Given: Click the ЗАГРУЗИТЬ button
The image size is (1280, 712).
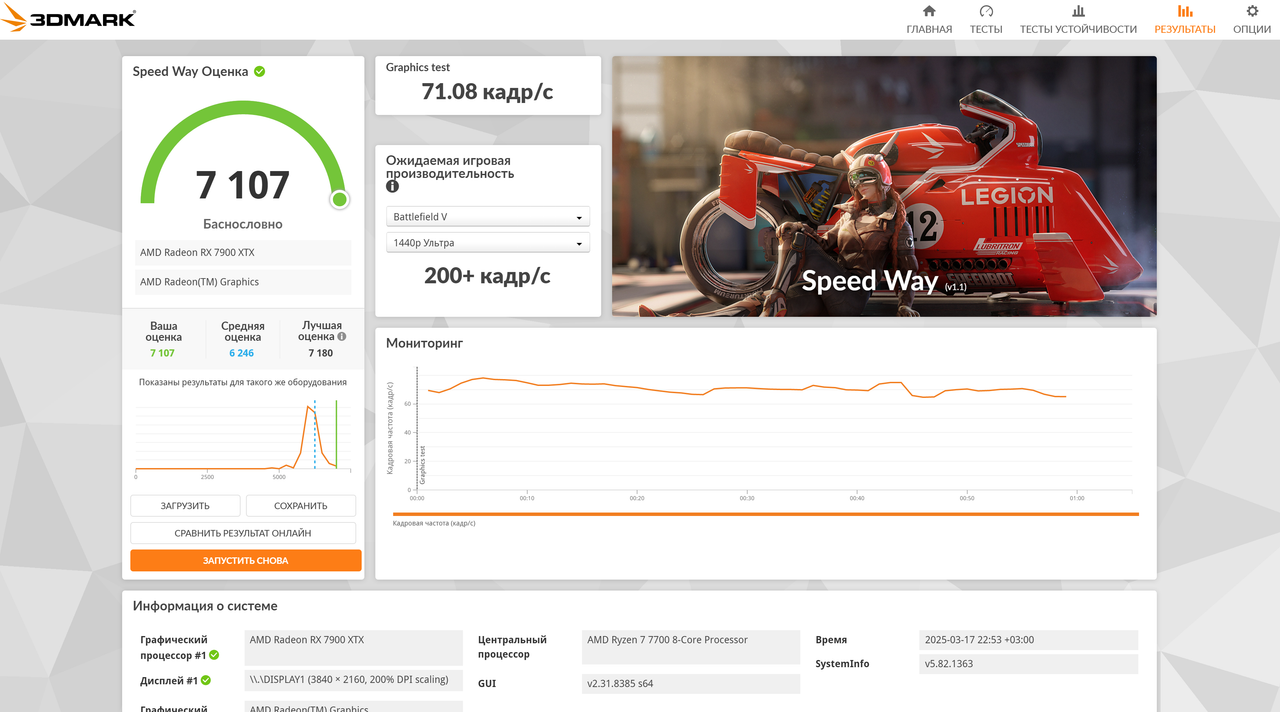Looking at the screenshot, I should coord(185,506).
